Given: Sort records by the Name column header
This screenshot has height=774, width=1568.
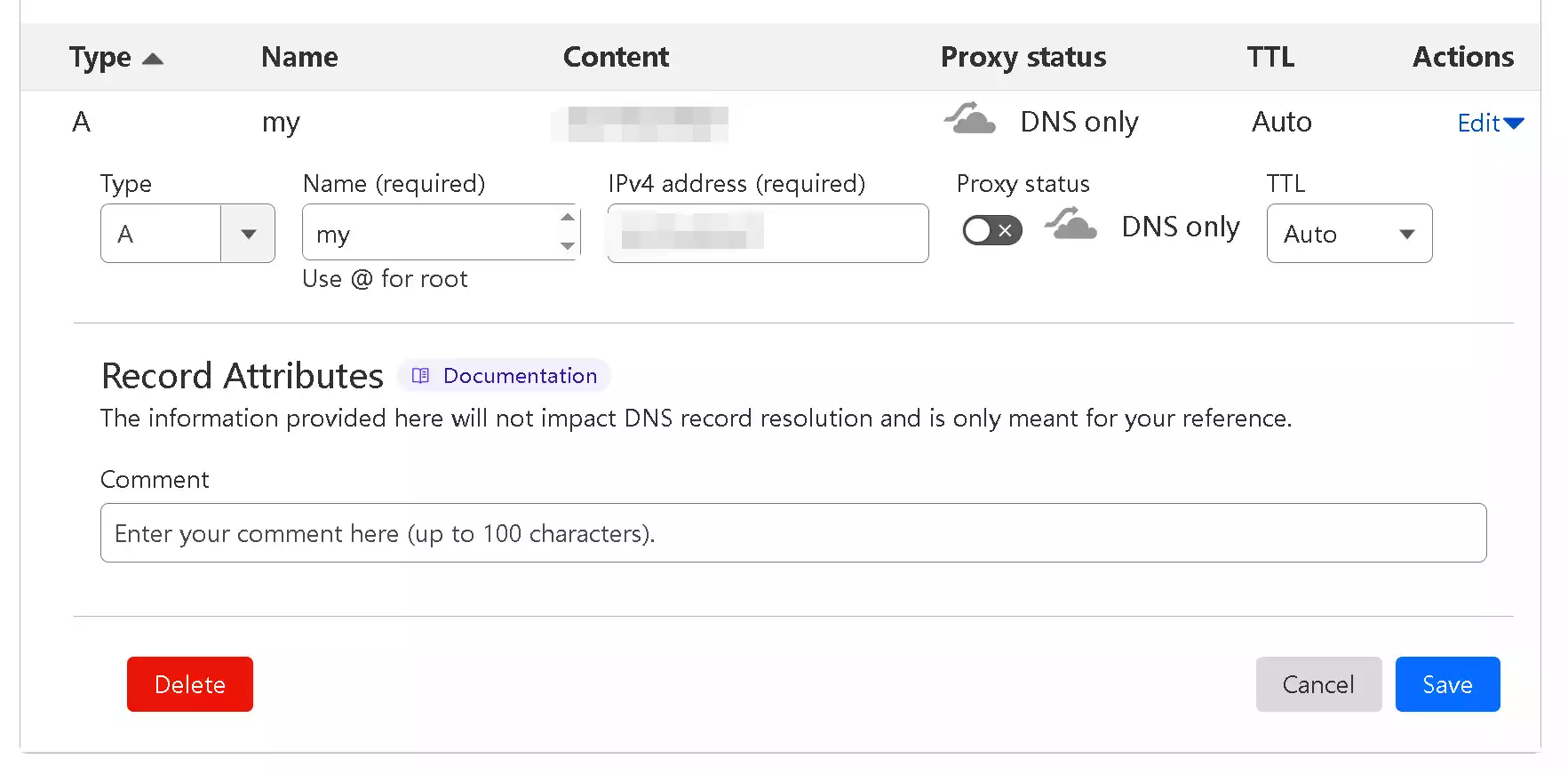Looking at the screenshot, I should coord(299,58).
